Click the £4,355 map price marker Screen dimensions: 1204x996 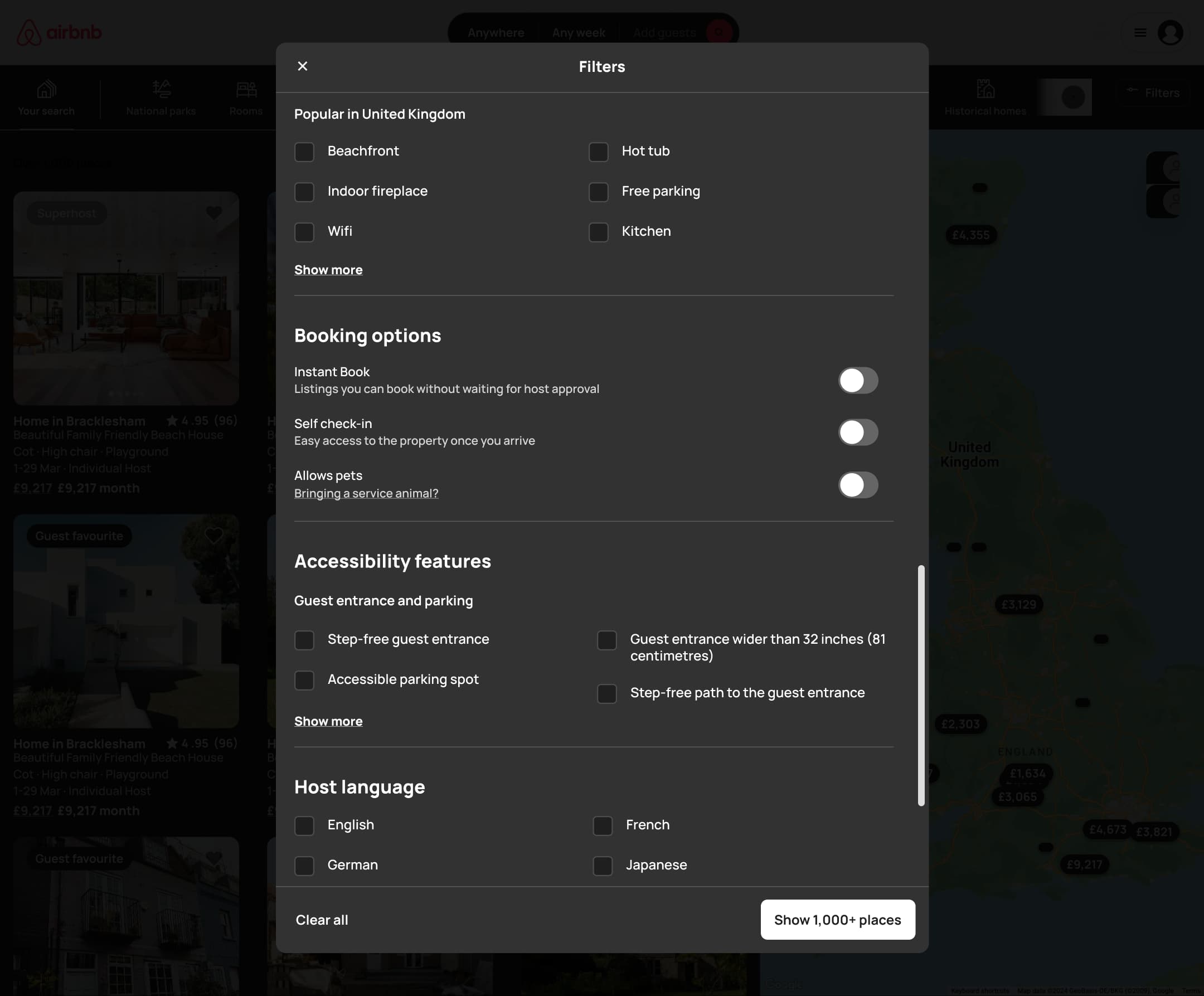[970, 235]
